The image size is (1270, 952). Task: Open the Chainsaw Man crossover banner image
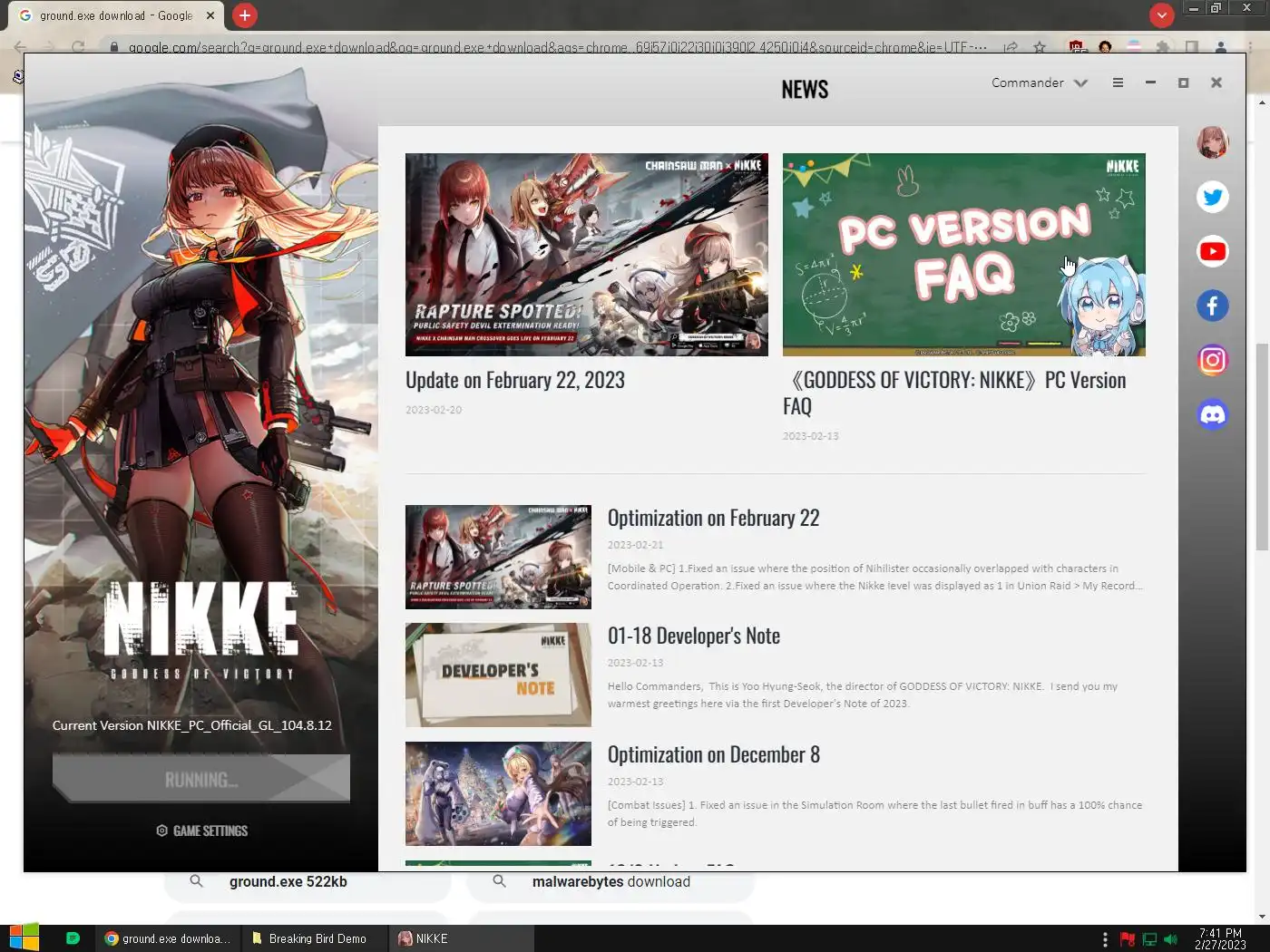[x=586, y=255]
